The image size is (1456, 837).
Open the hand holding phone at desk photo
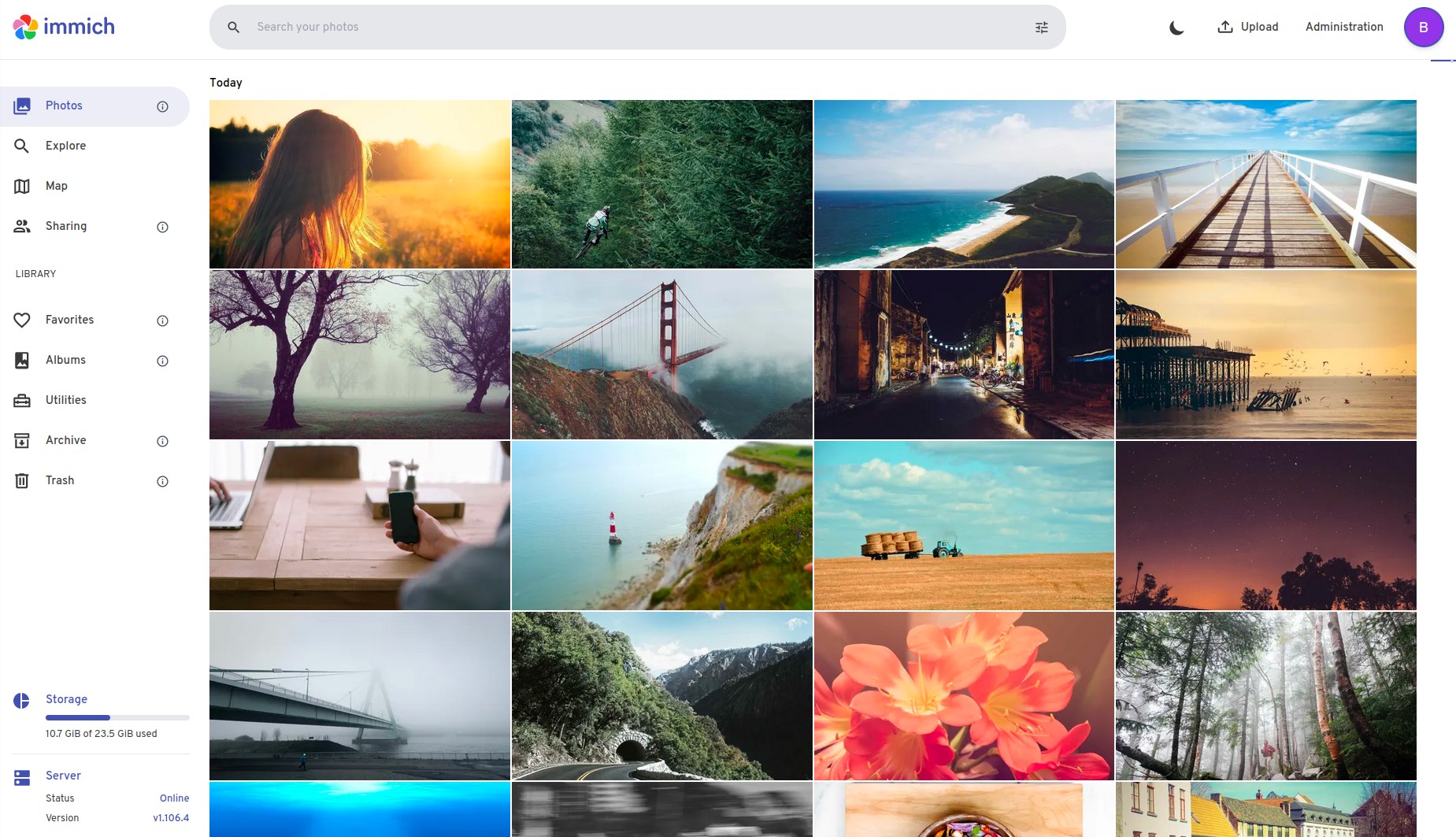(360, 525)
